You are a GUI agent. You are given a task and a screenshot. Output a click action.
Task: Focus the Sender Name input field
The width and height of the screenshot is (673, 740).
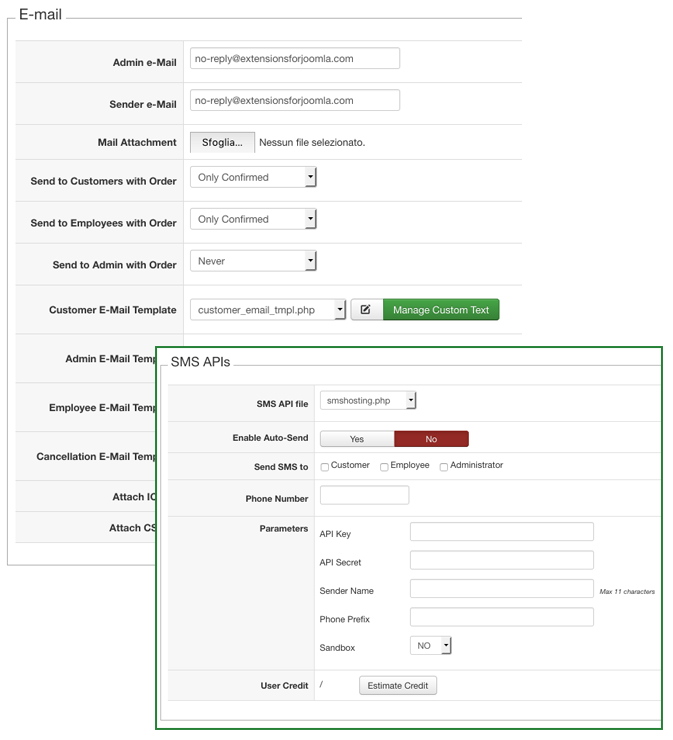pos(502,589)
